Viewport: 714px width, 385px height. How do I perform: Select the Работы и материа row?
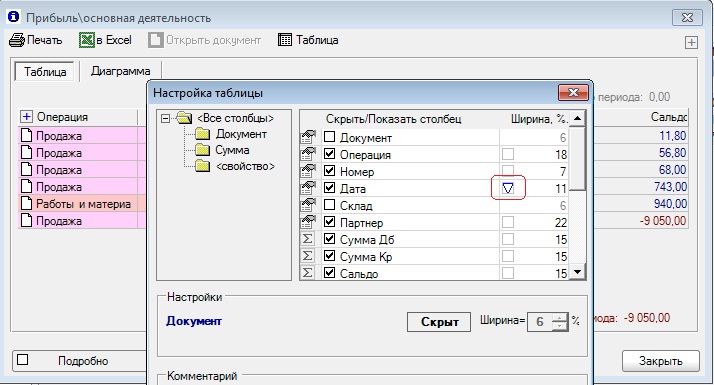(81, 204)
